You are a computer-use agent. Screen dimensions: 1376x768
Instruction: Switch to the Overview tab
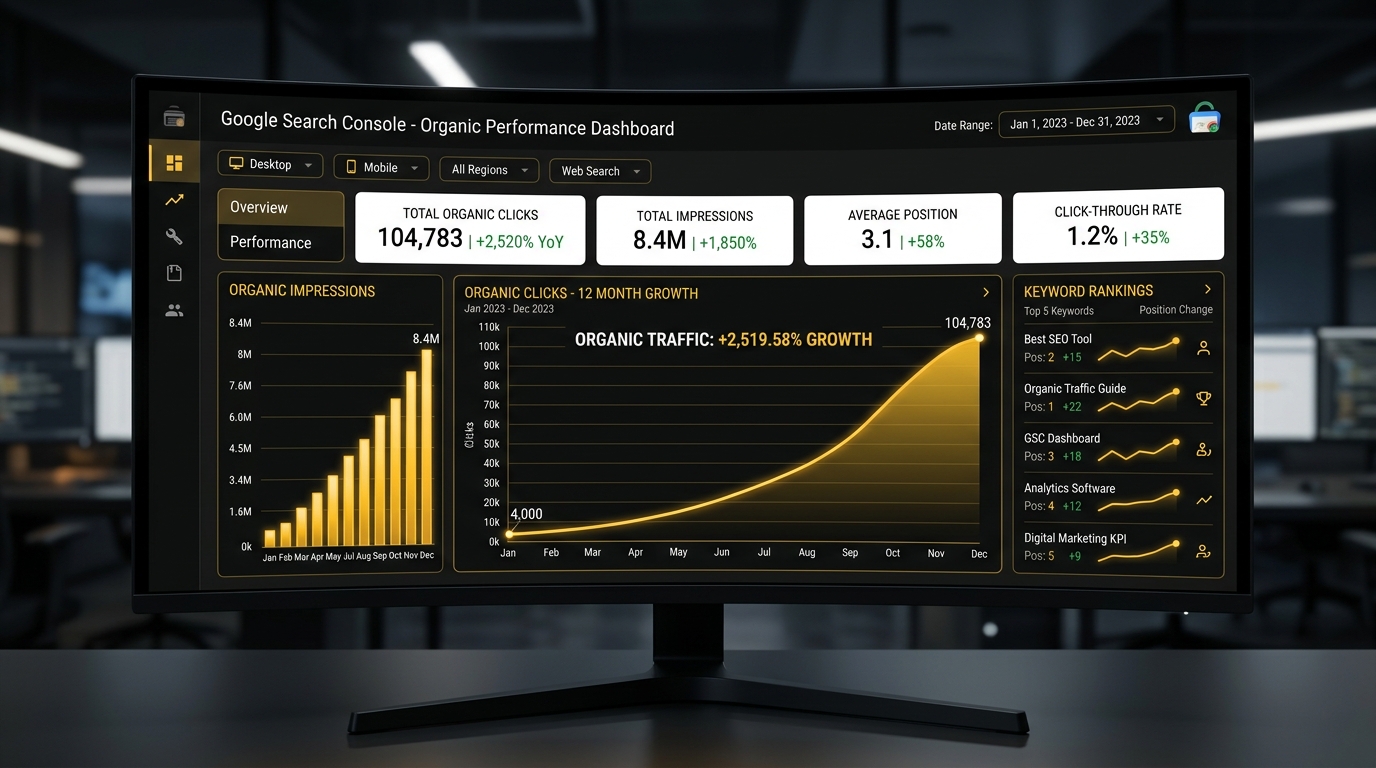click(x=281, y=207)
